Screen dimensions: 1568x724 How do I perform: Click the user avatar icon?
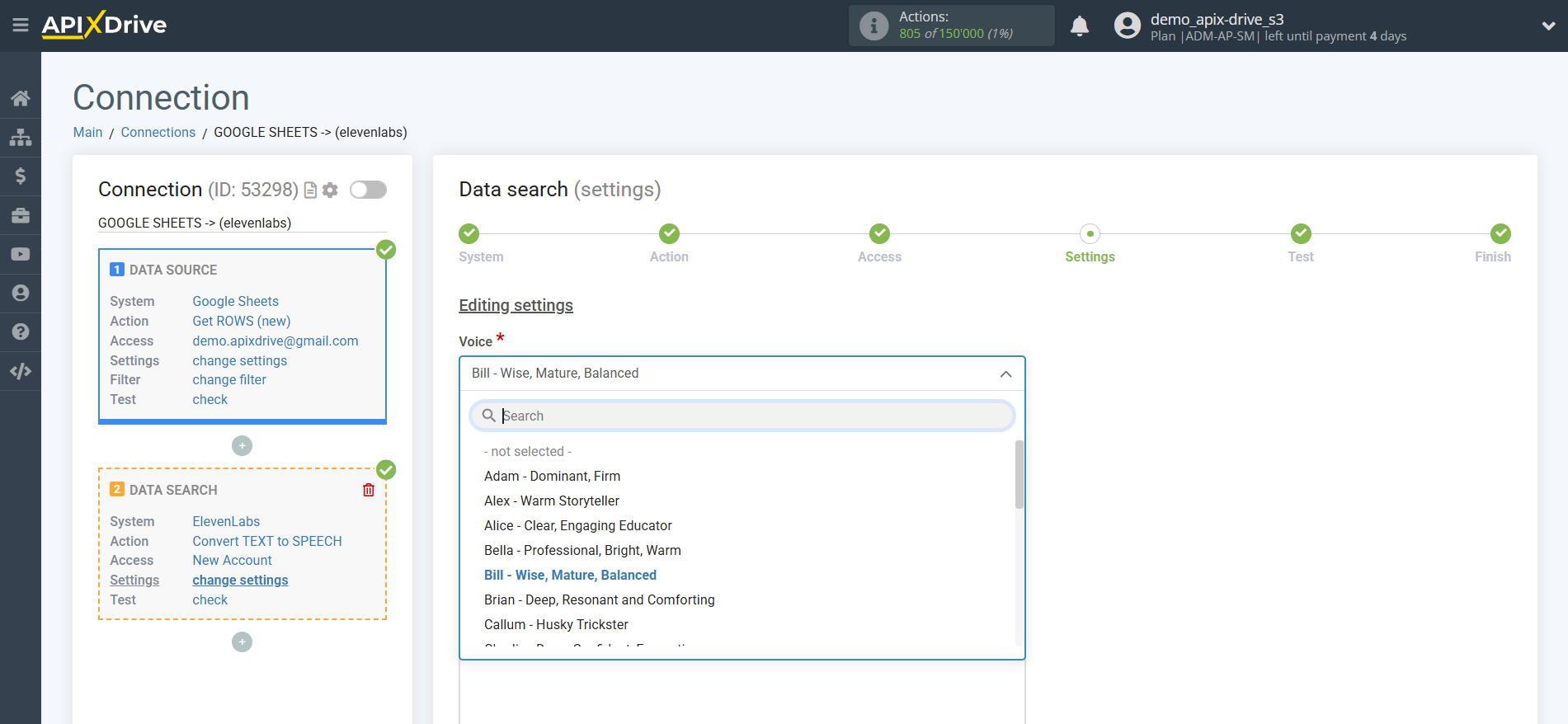(x=1127, y=26)
